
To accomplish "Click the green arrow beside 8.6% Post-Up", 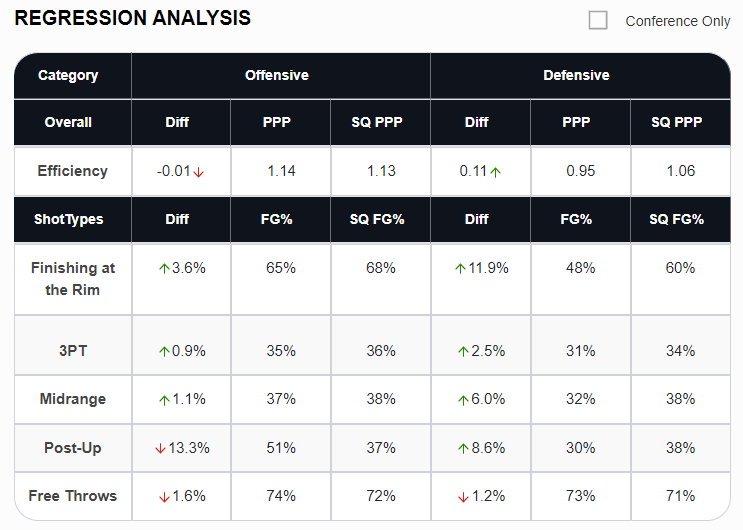I will tap(463, 448).
